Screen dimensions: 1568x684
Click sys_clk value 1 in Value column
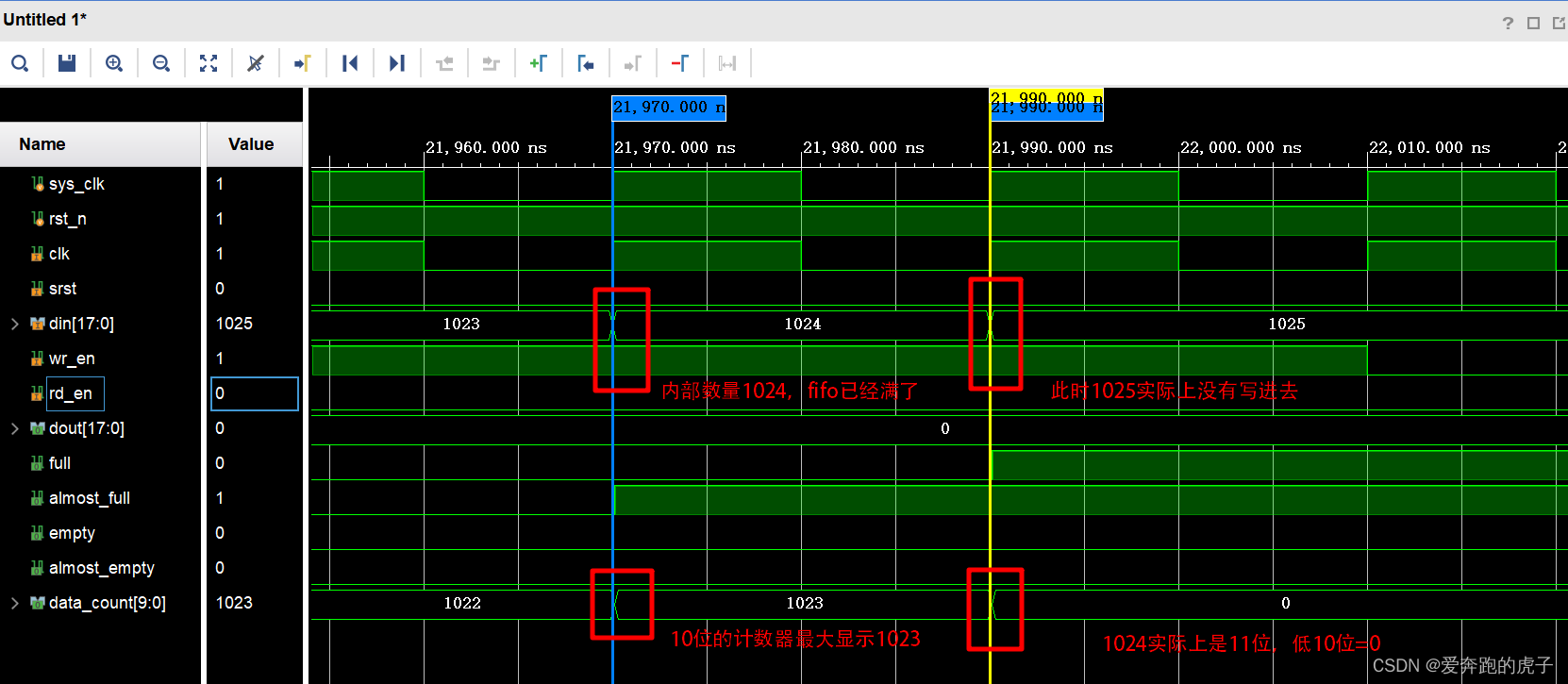(x=220, y=184)
